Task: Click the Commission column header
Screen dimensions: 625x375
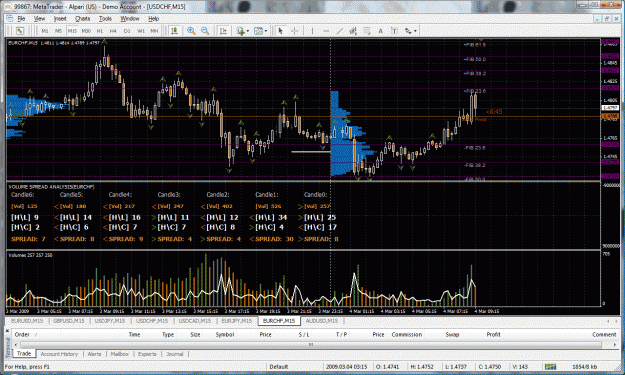Action: (407, 334)
